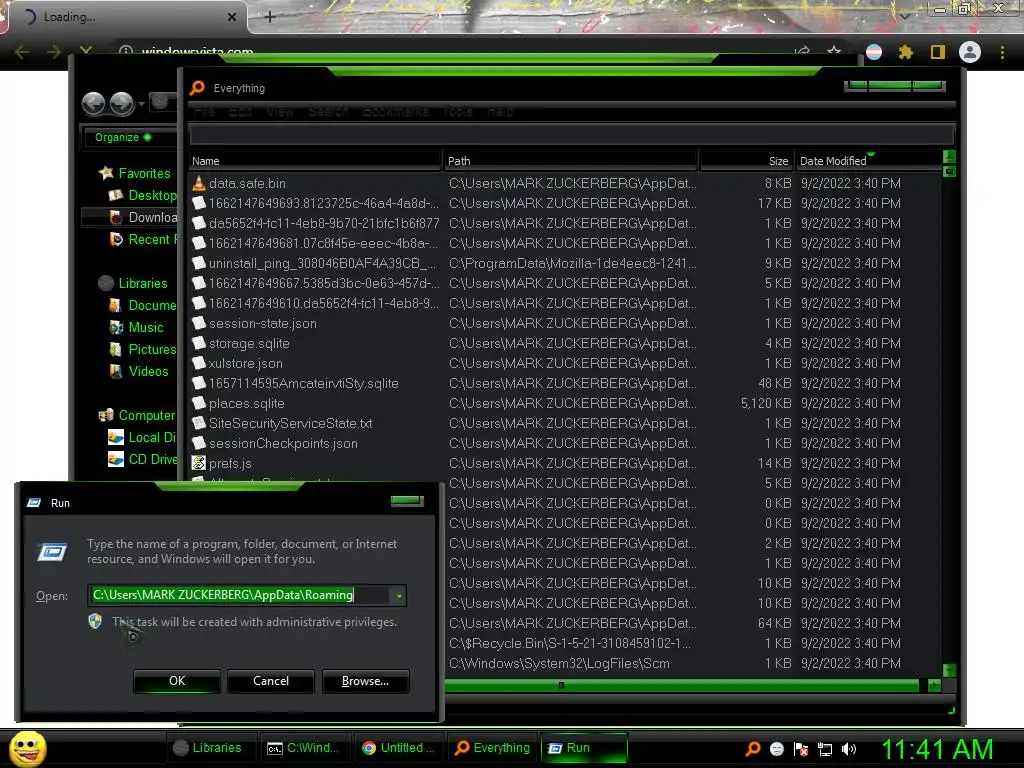Open the Bookmarks menu in Everything
The image size is (1024, 768).
point(395,112)
